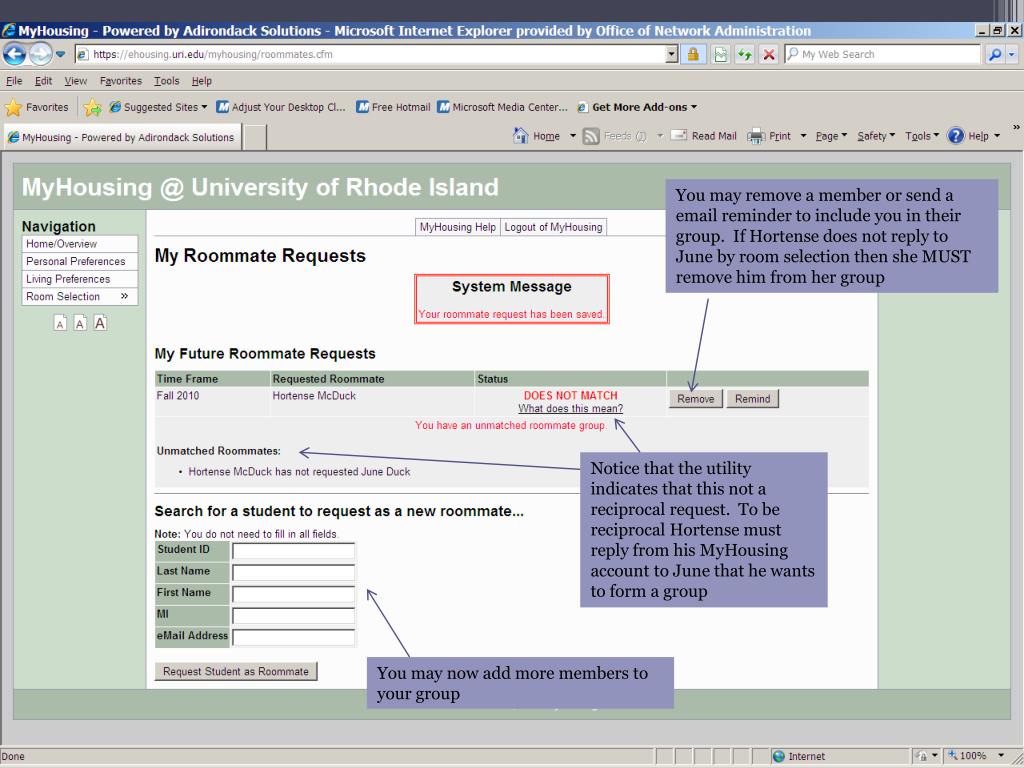Open the Page command bar menu

[x=831, y=136]
